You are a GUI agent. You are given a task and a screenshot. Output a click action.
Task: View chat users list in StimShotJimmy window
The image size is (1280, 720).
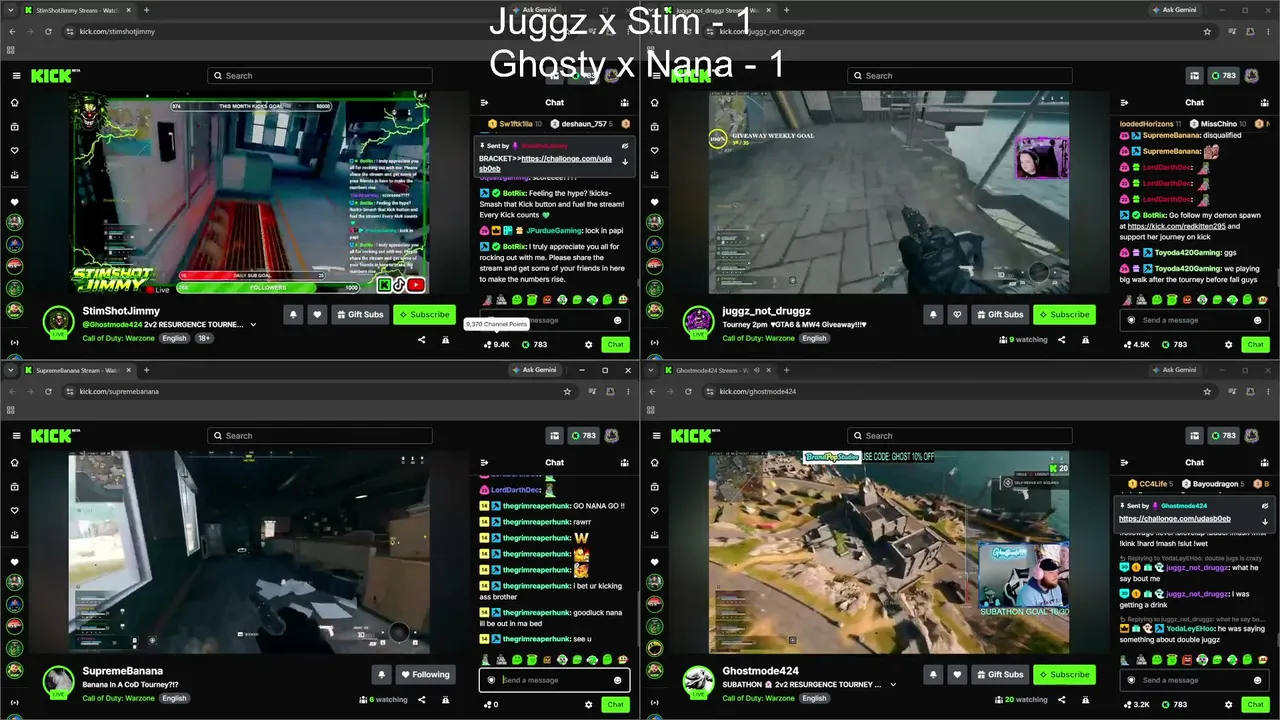point(625,102)
